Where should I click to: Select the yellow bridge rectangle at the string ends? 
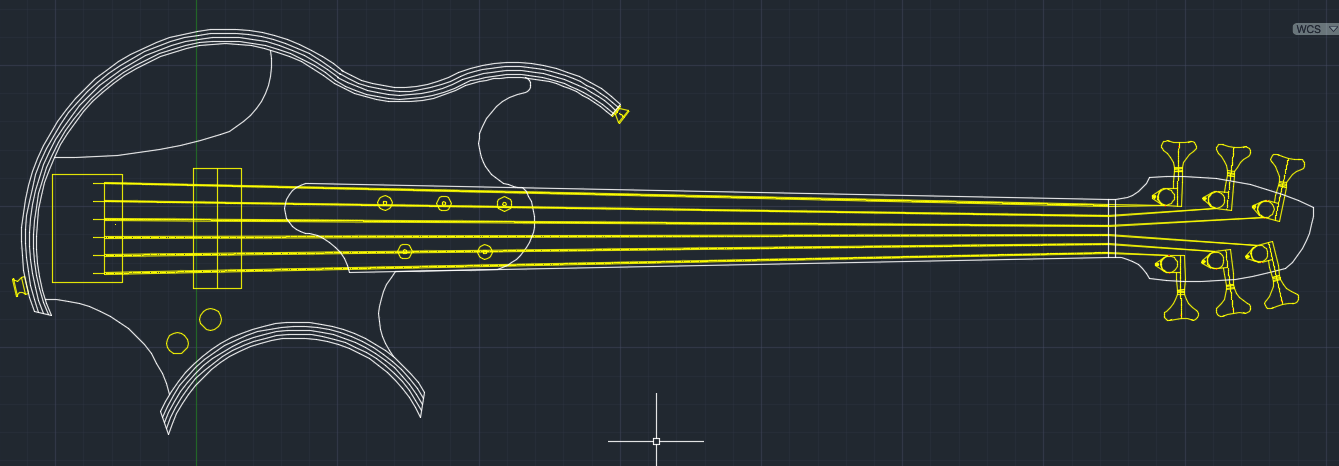[x=87, y=228]
